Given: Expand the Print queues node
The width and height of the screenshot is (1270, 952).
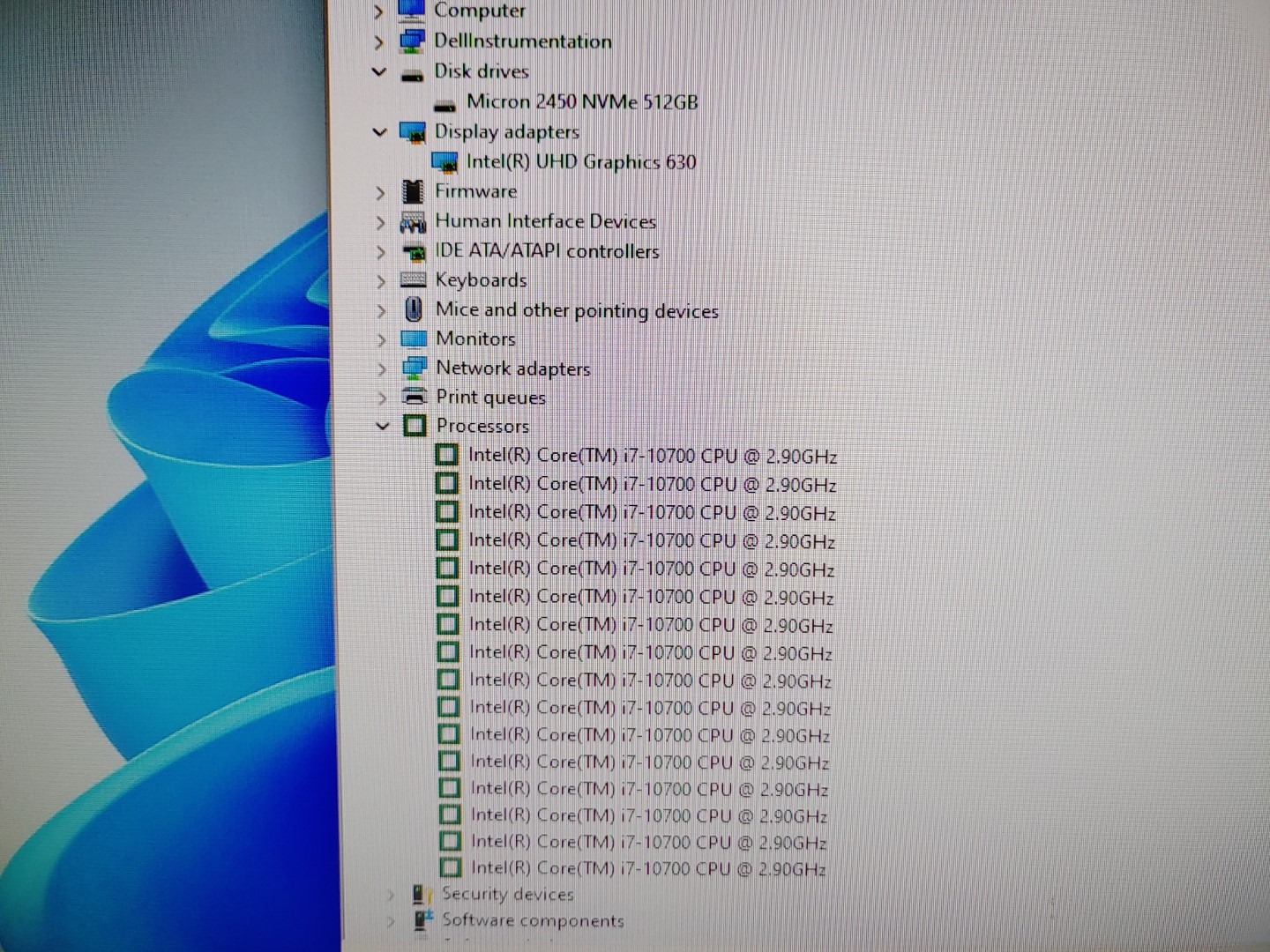Looking at the screenshot, I should (382, 398).
